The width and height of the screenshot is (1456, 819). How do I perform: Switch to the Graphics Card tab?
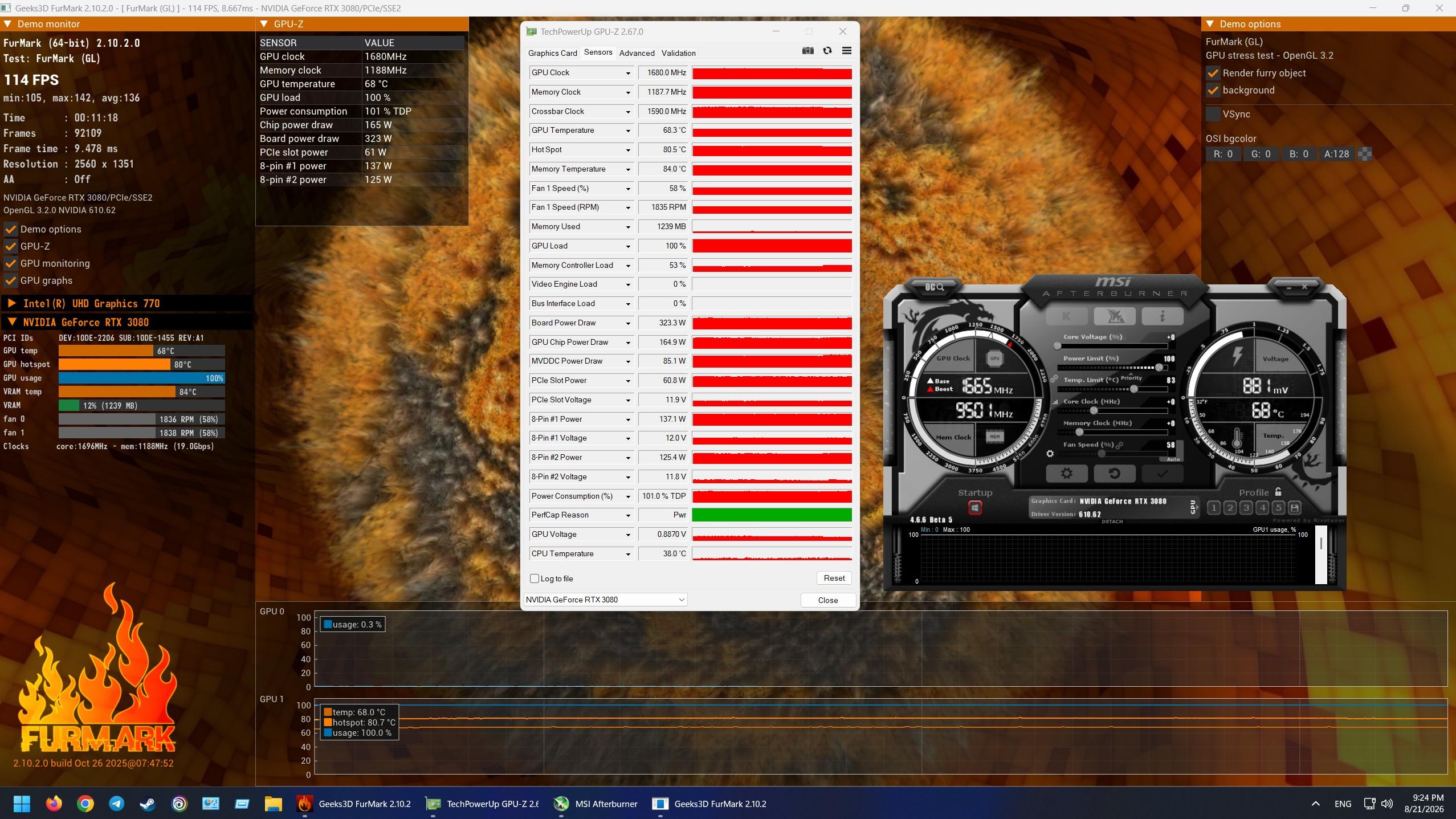click(x=552, y=53)
